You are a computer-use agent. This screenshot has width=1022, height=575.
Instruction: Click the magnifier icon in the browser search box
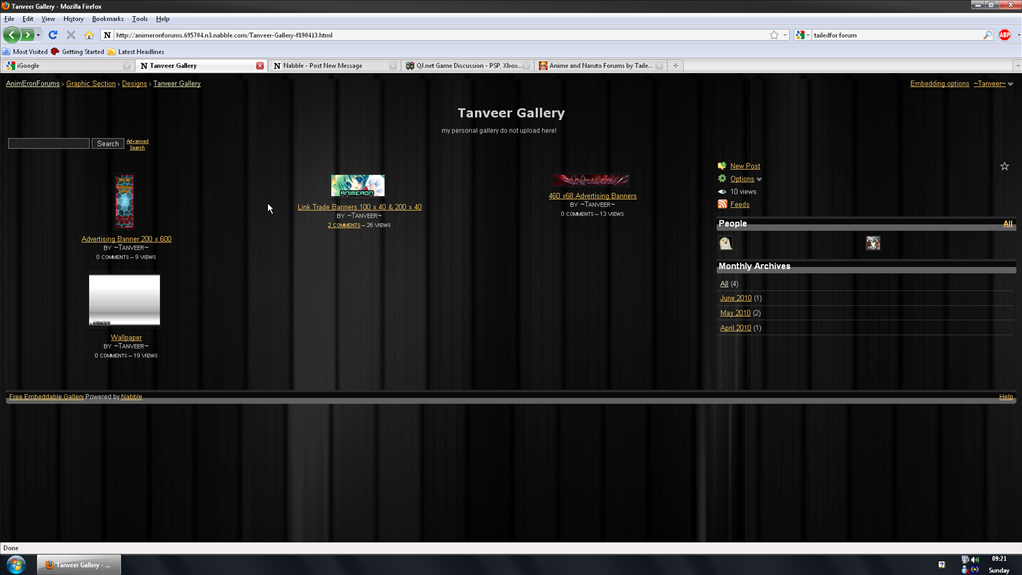coord(987,35)
